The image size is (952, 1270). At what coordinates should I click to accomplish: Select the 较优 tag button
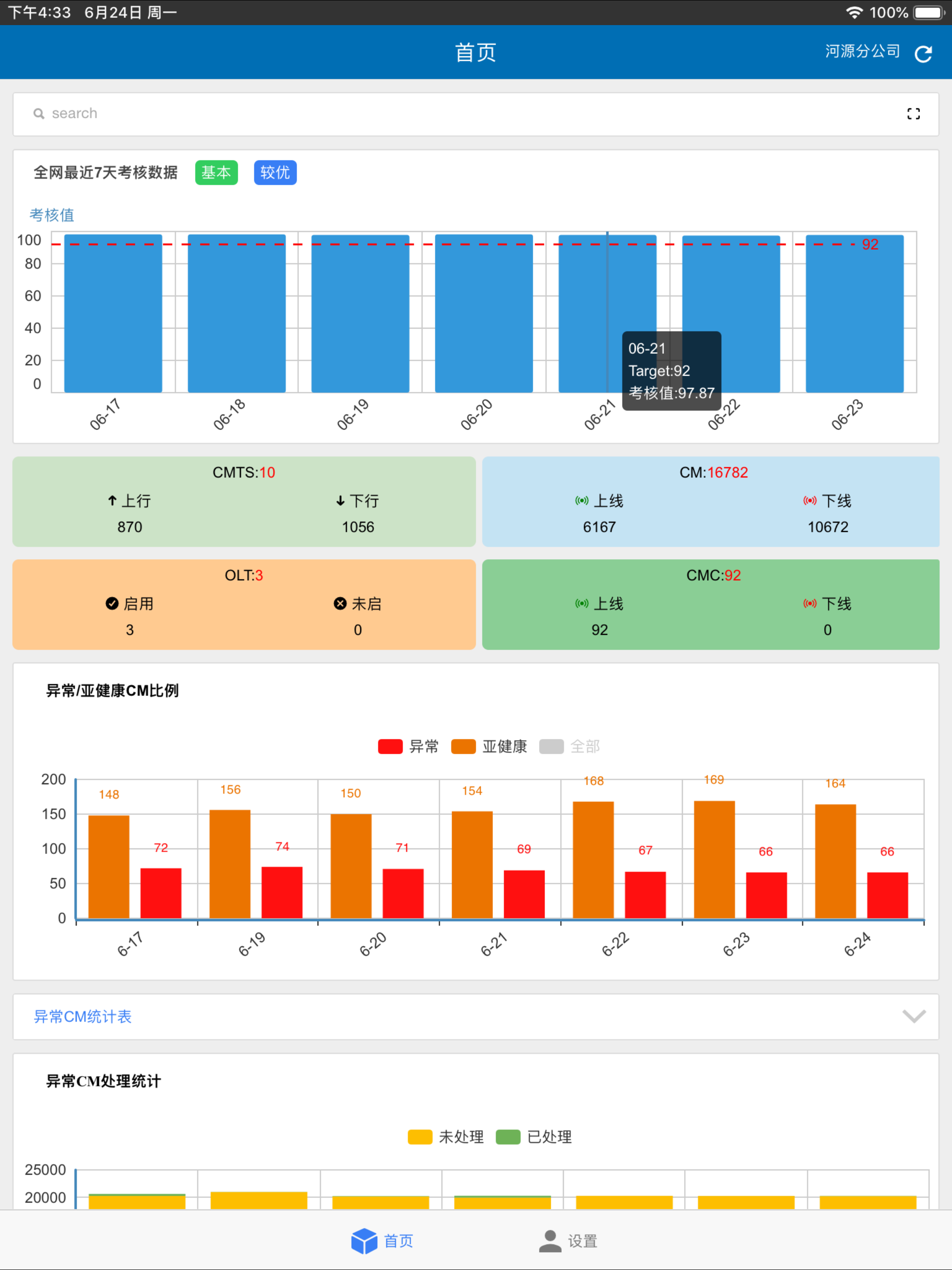pyautogui.click(x=275, y=172)
